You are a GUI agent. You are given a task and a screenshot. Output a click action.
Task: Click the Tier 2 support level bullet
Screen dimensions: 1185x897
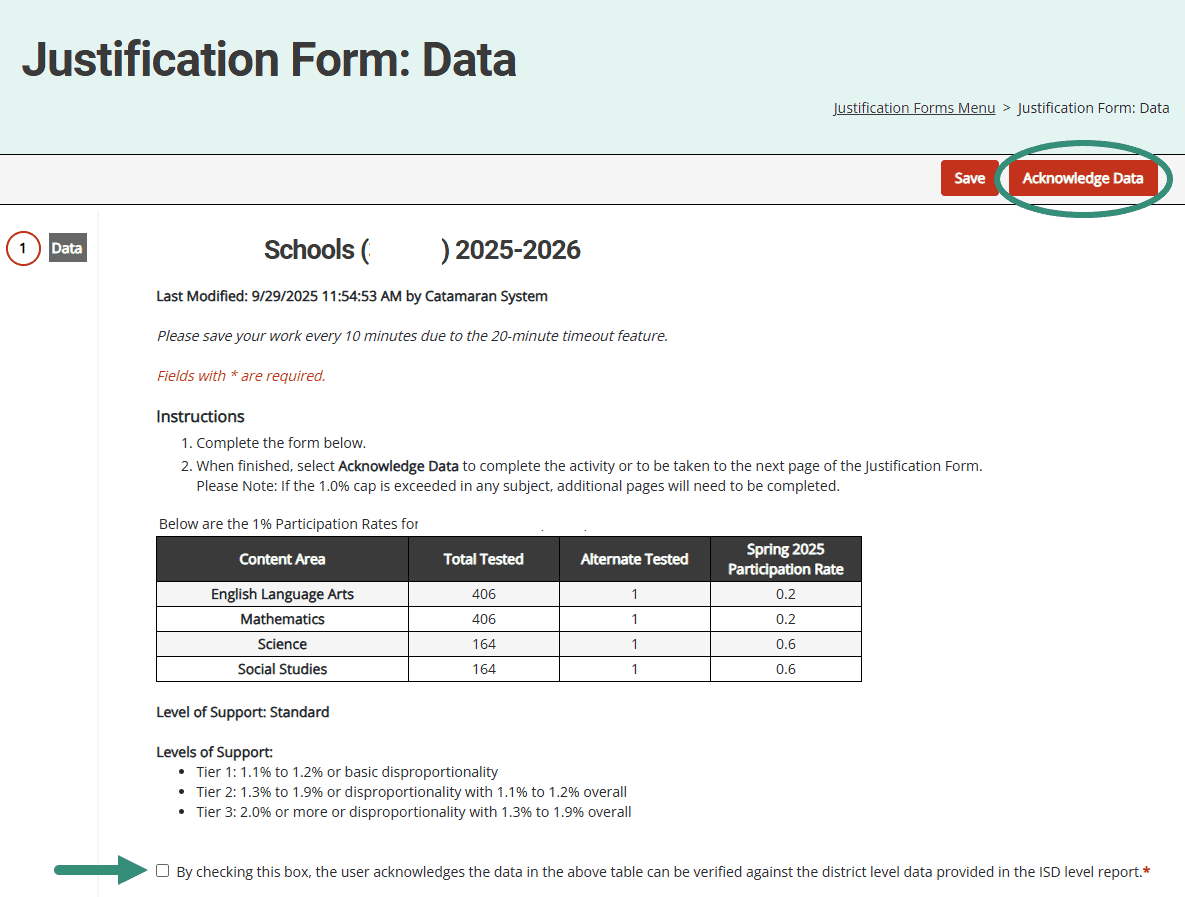411,792
